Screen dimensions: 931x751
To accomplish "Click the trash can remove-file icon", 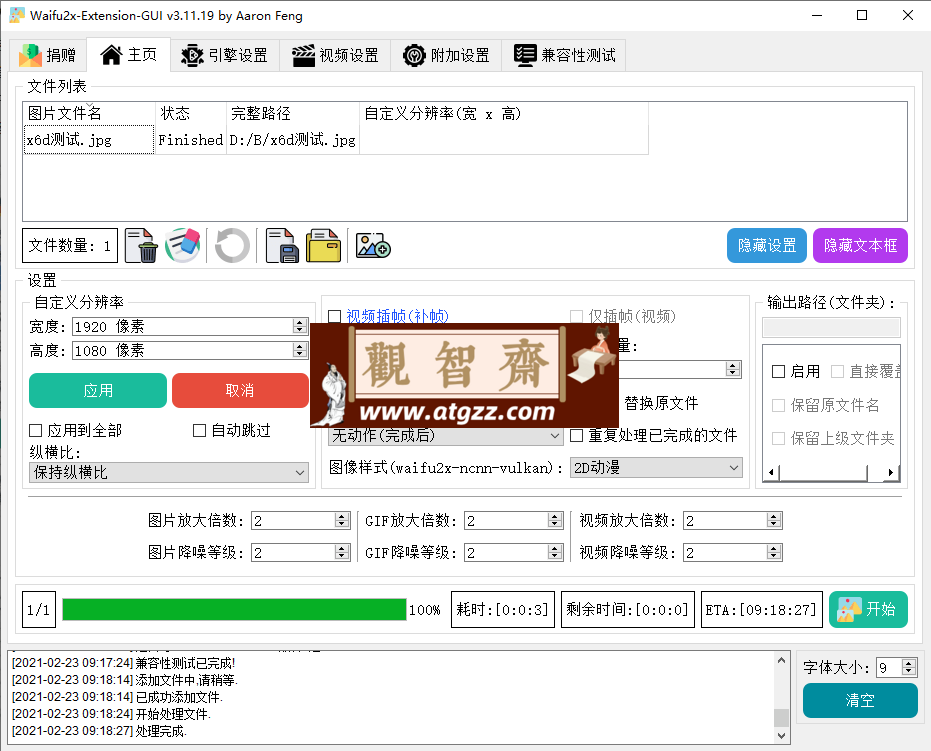I will coord(141,245).
